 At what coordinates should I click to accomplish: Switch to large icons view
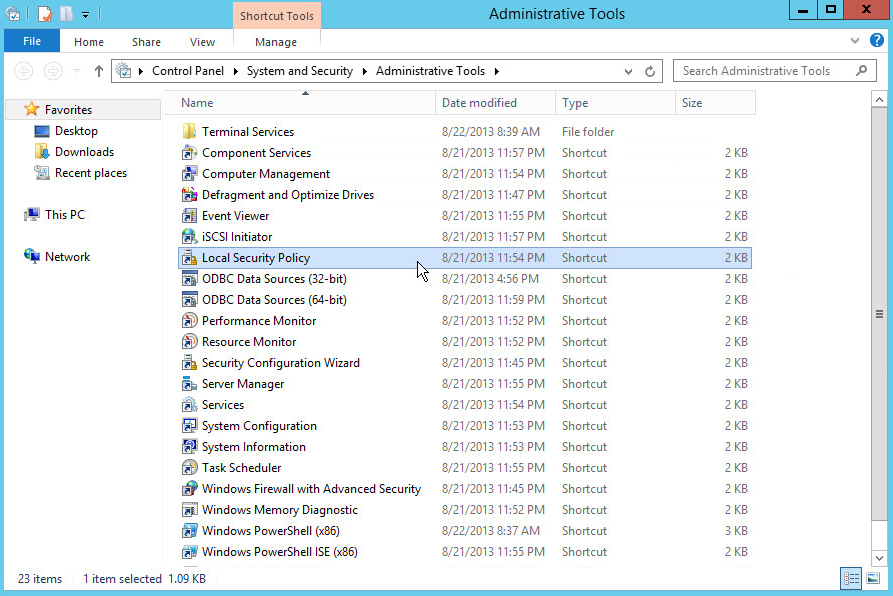(x=873, y=579)
